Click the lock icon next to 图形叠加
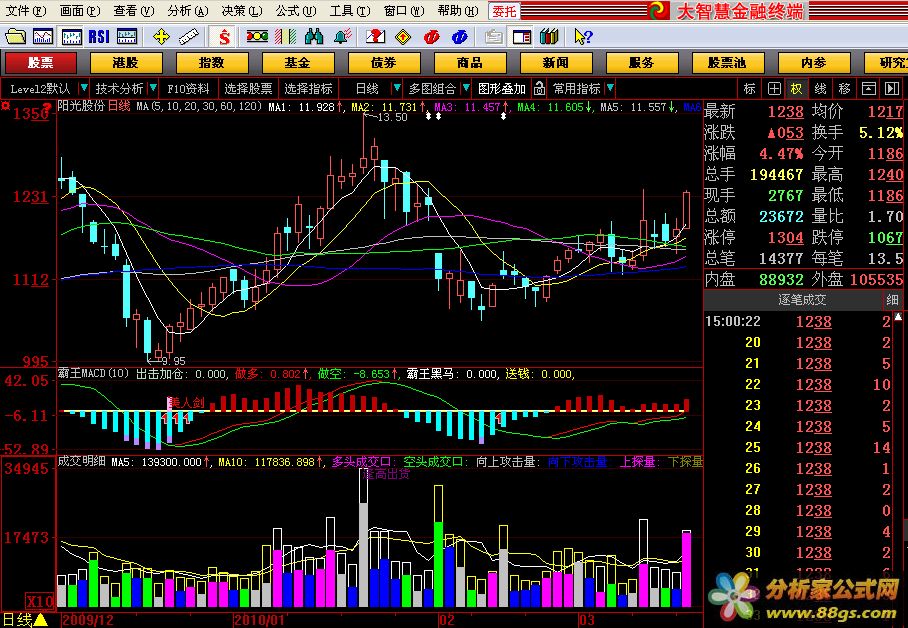 (539, 89)
